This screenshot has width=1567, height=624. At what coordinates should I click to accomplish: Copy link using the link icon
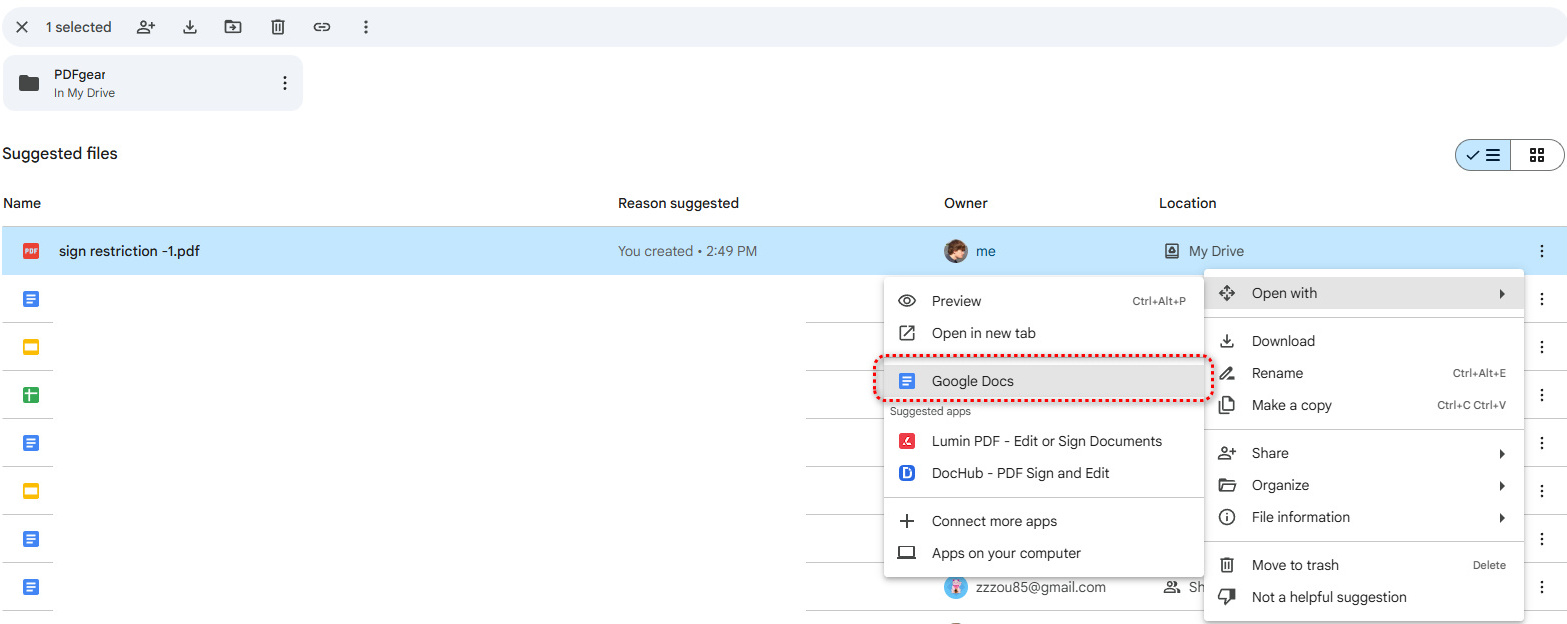click(322, 27)
